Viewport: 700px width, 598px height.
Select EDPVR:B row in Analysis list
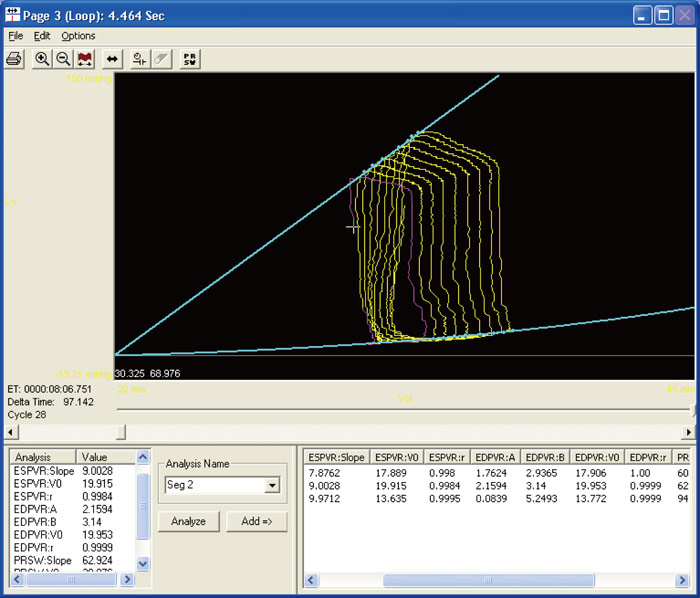click(x=73, y=522)
